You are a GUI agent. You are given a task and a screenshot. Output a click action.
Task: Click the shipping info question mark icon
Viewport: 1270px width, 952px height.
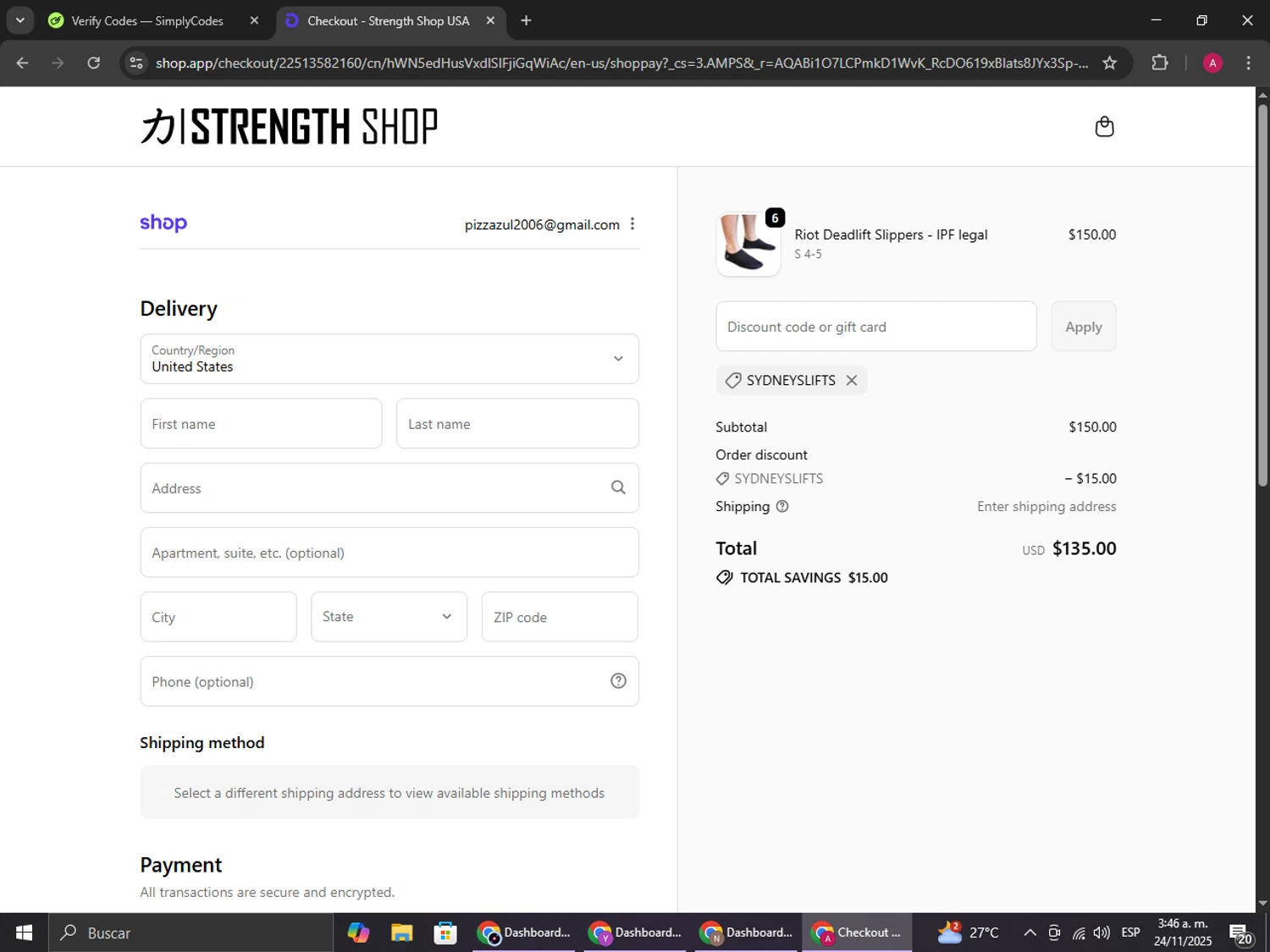click(782, 506)
